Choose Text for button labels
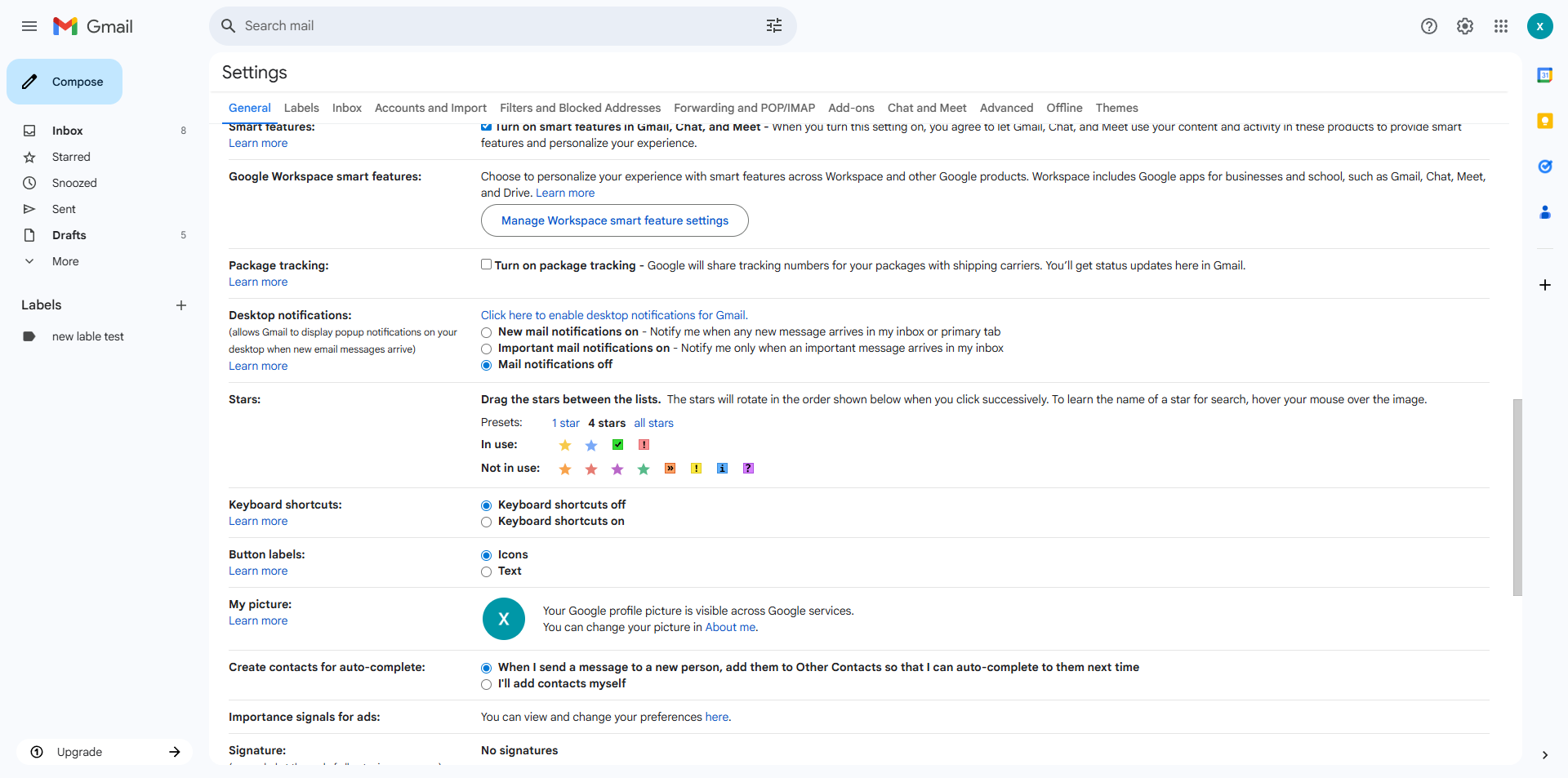 point(486,571)
